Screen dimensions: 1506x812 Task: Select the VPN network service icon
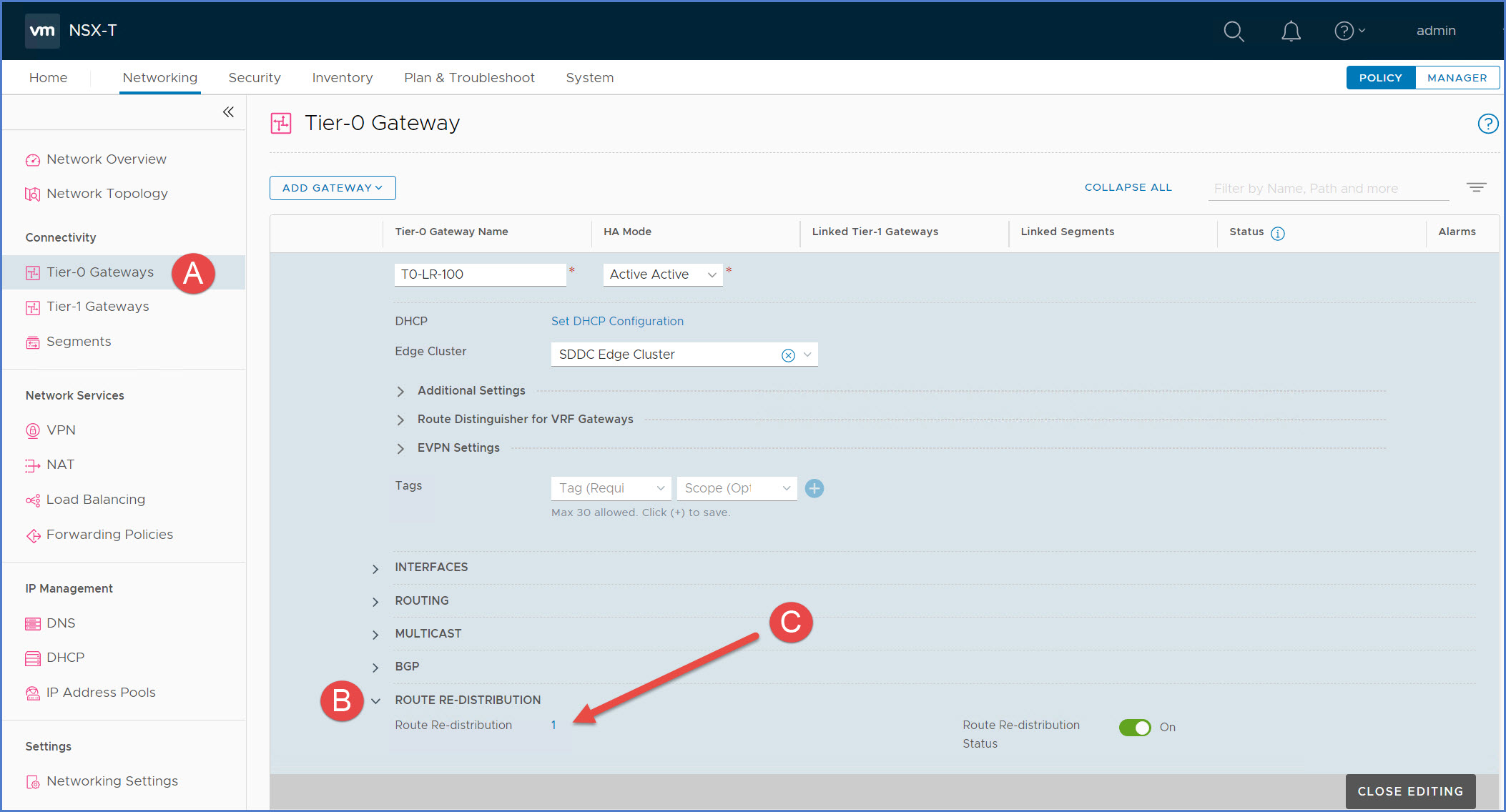tap(32, 430)
